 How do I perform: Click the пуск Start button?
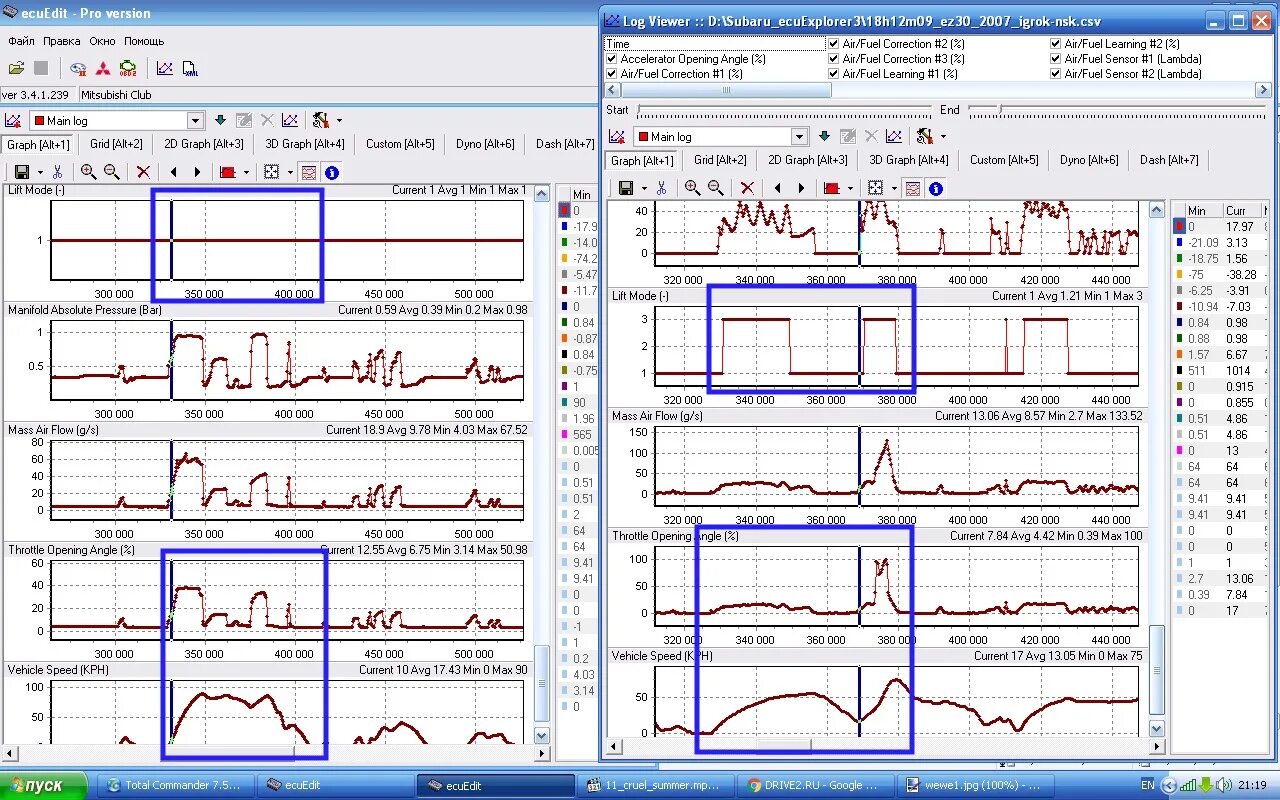tap(43, 785)
